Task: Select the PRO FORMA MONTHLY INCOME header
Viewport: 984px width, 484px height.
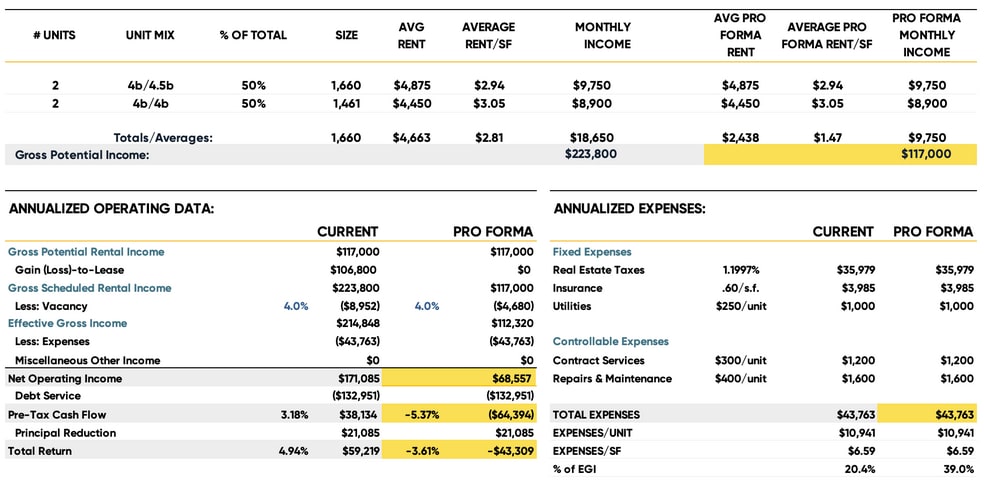Action: tap(926, 35)
